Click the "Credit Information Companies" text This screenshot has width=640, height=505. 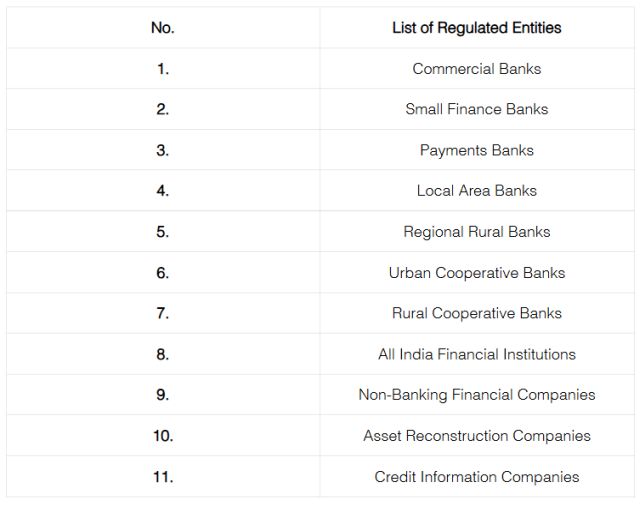[x=476, y=477]
